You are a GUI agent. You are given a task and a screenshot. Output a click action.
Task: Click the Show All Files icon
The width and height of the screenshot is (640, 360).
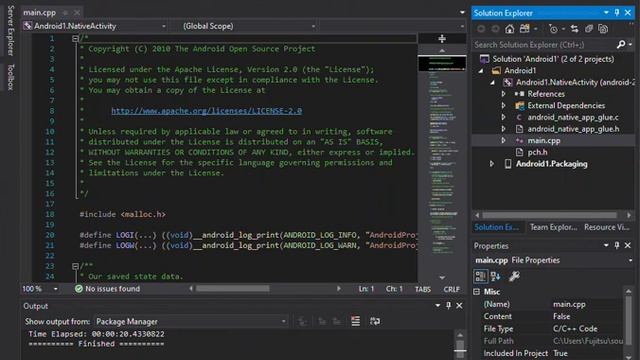pos(603,29)
